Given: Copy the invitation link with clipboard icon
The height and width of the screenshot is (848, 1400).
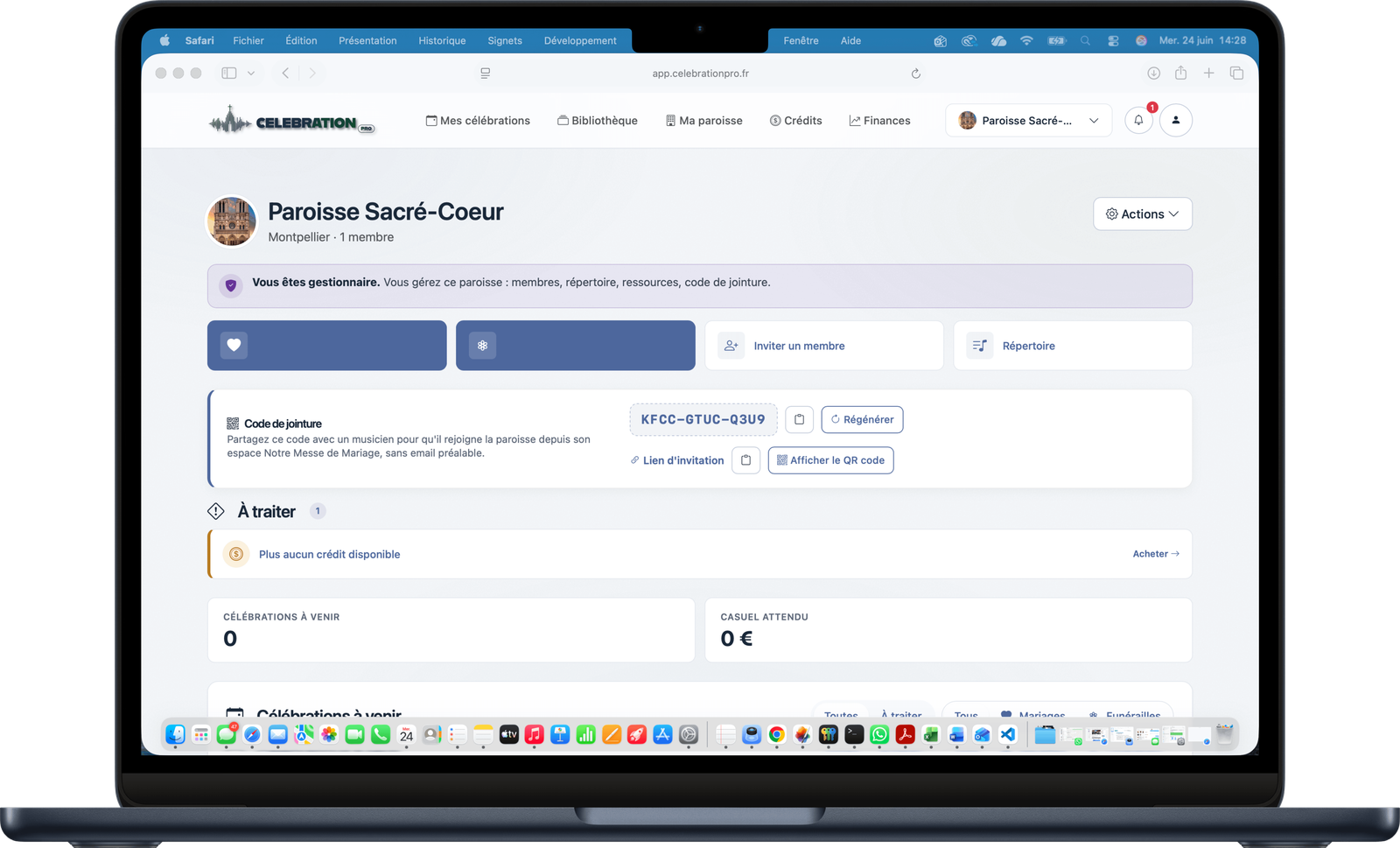Looking at the screenshot, I should point(745,460).
